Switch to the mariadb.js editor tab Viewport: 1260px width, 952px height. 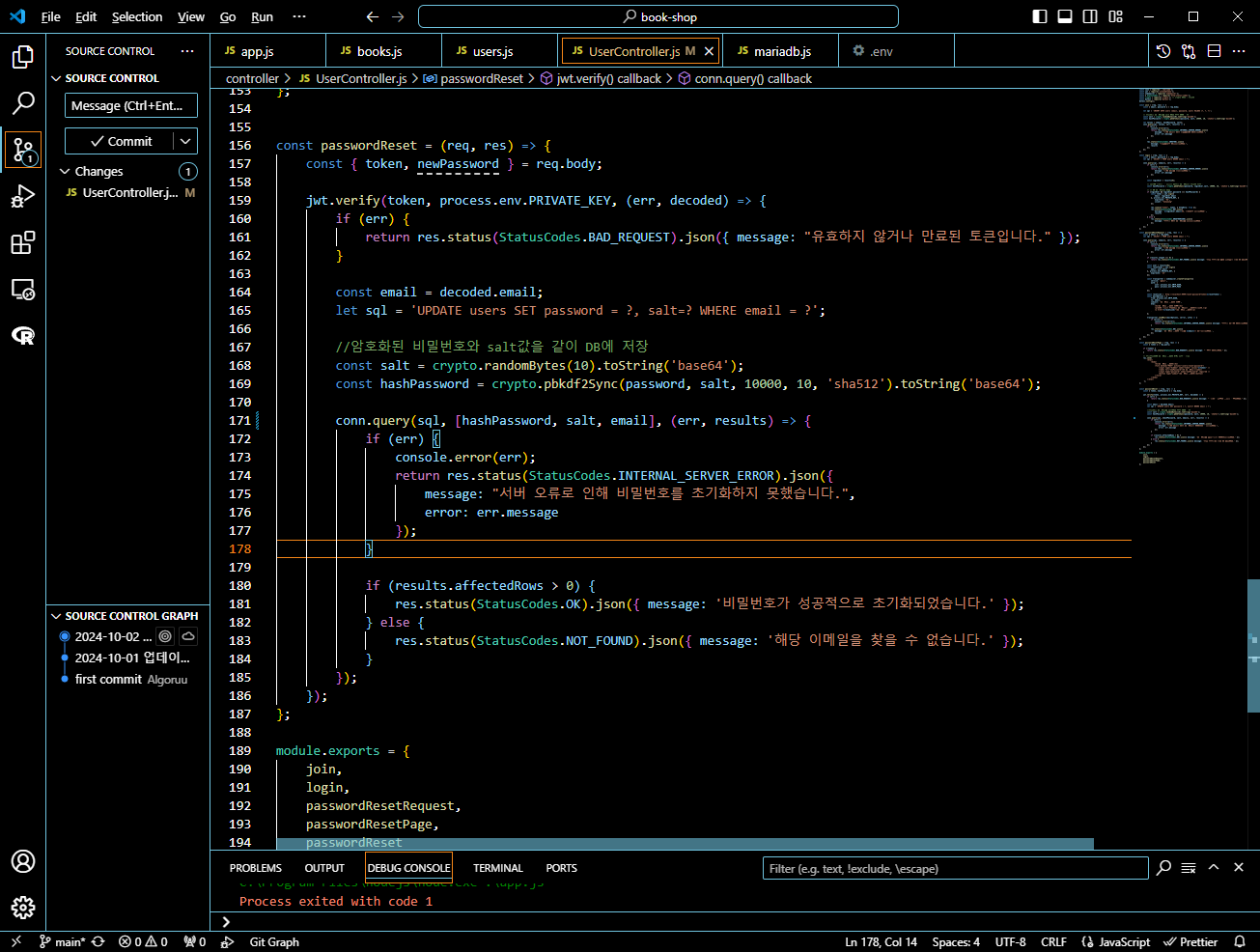781,51
